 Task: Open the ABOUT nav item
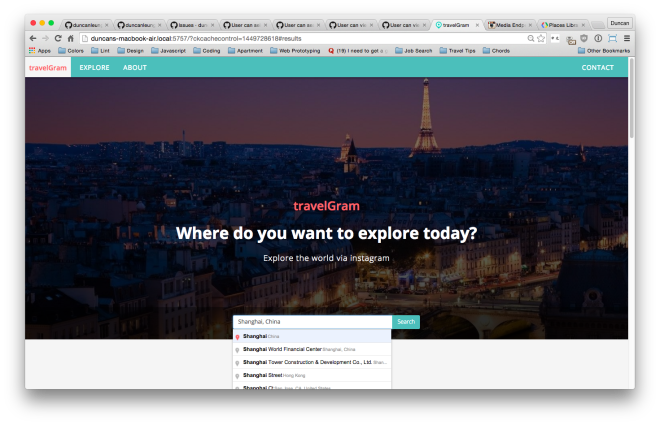click(x=135, y=67)
